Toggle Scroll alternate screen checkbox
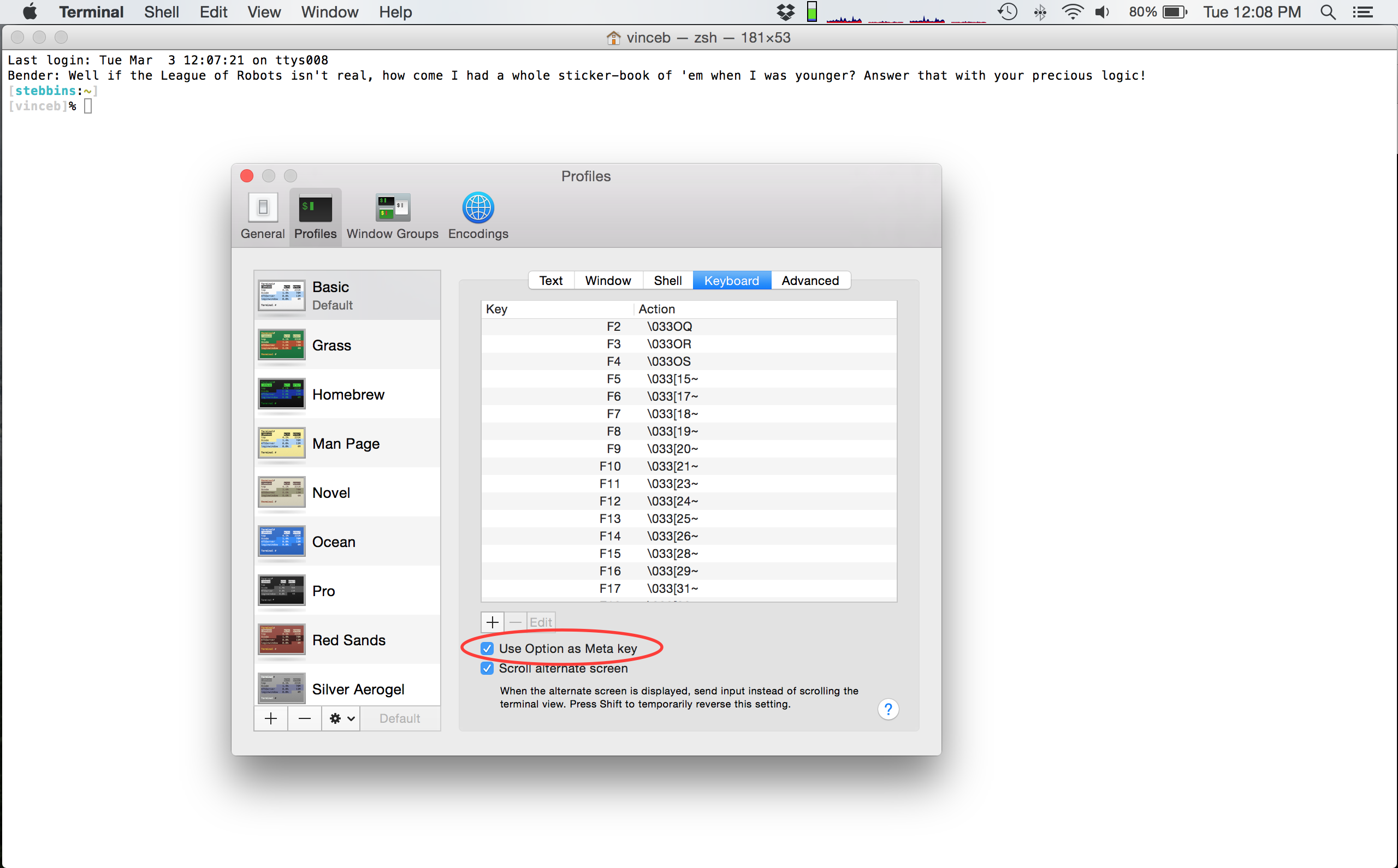1398x868 pixels. click(x=487, y=668)
